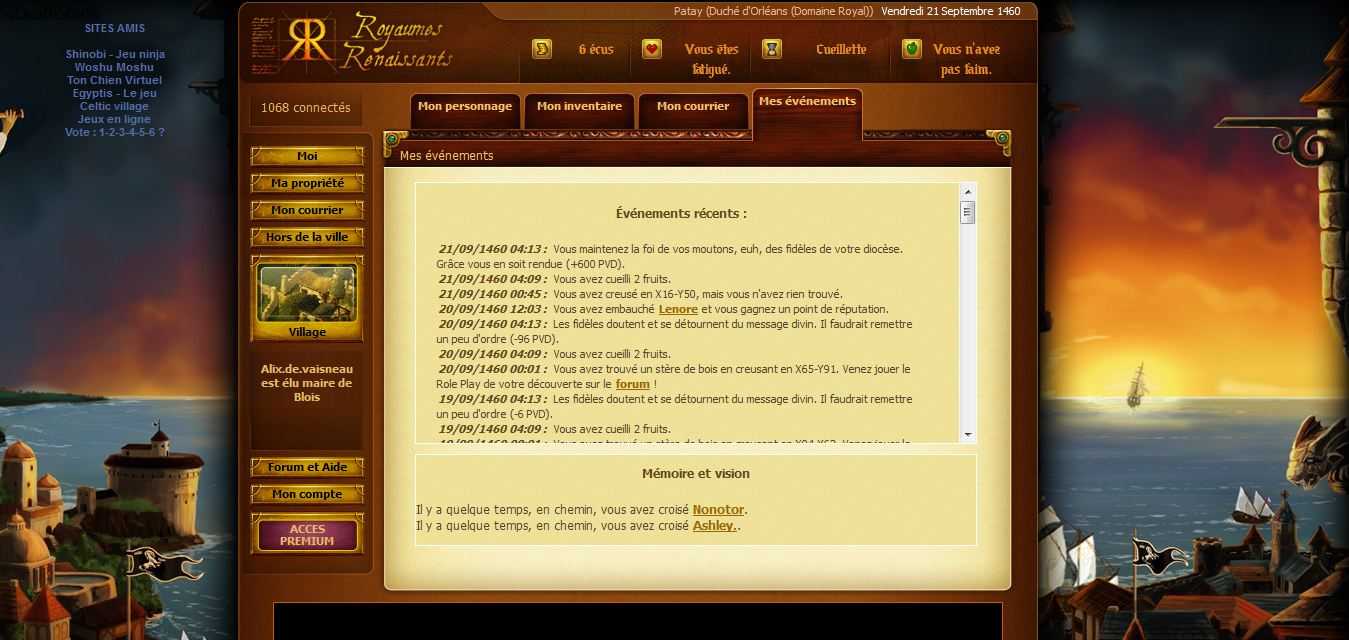The height and width of the screenshot is (640, 1349).
Task: Click Hors de la ville button
Action: coord(307,237)
